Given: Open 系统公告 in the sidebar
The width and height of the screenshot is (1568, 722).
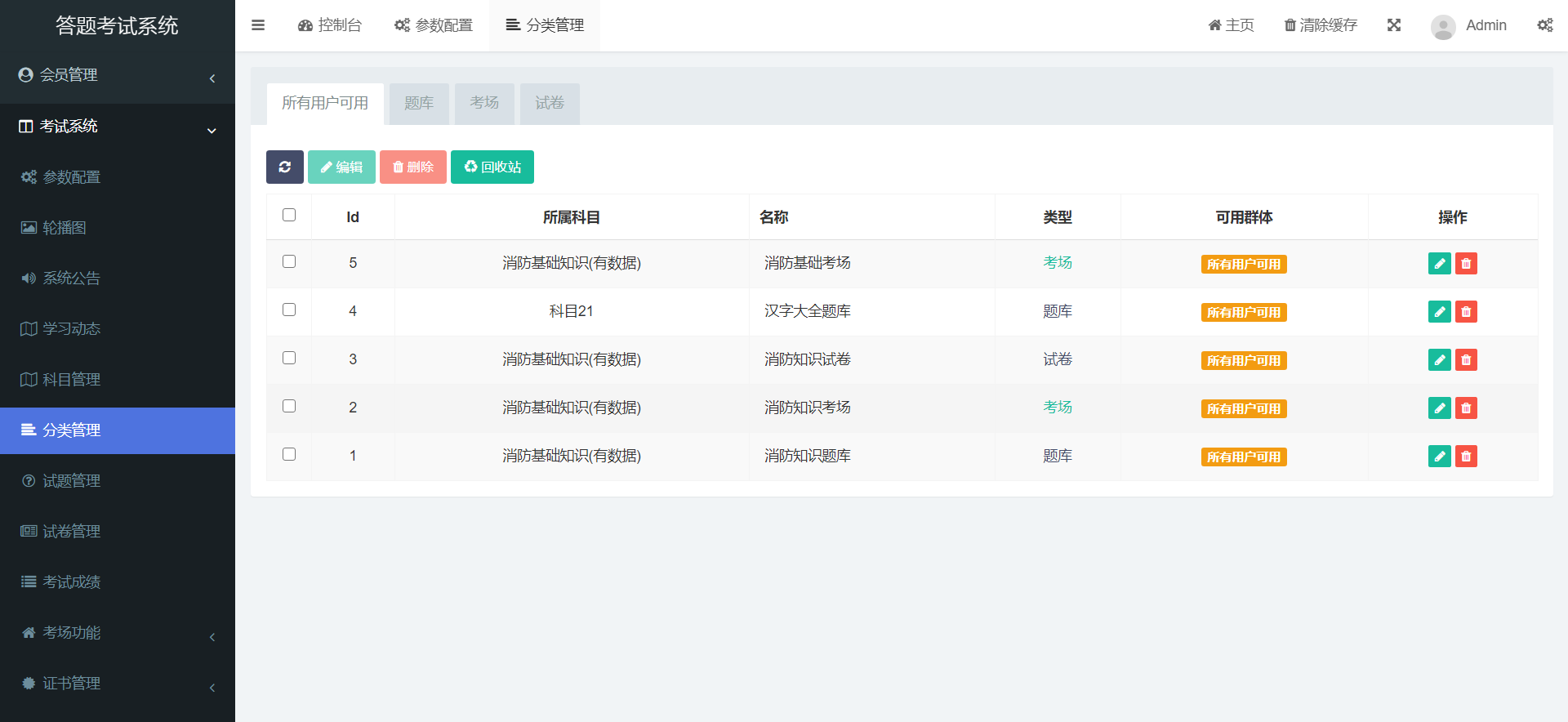Looking at the screenshot, I should [118, 279].
